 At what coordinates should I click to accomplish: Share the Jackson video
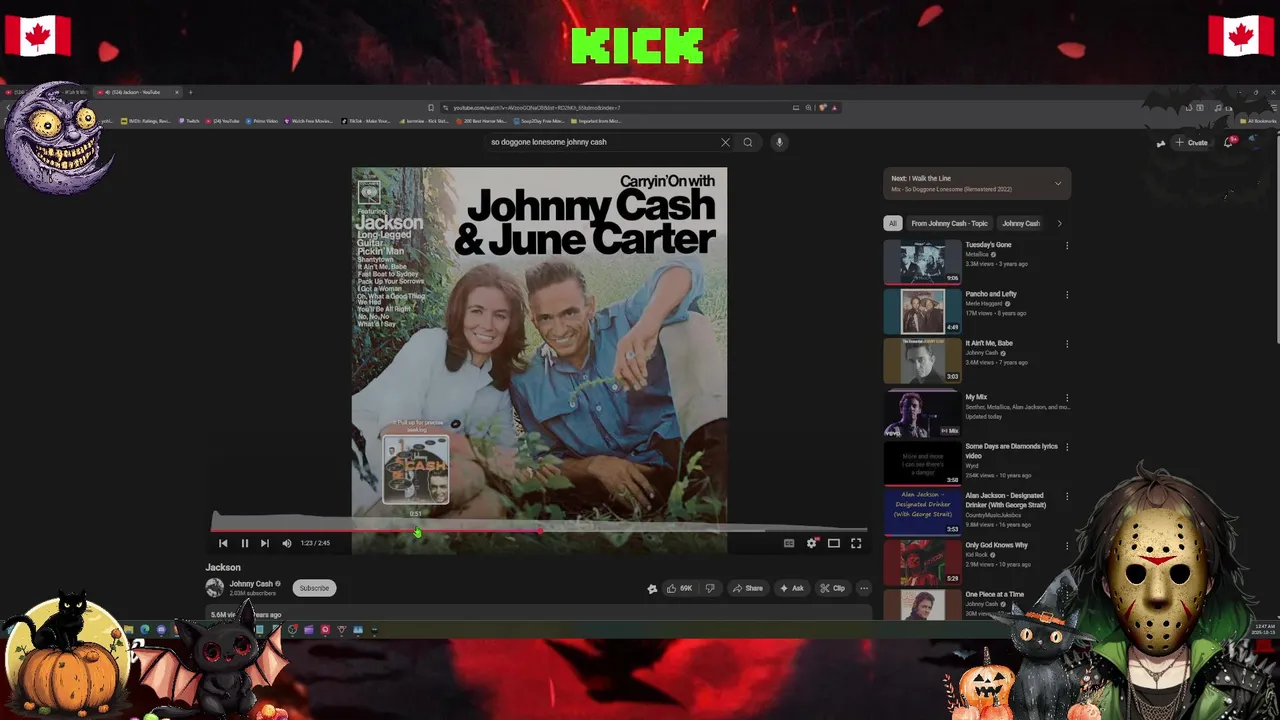tap(748, 588)
